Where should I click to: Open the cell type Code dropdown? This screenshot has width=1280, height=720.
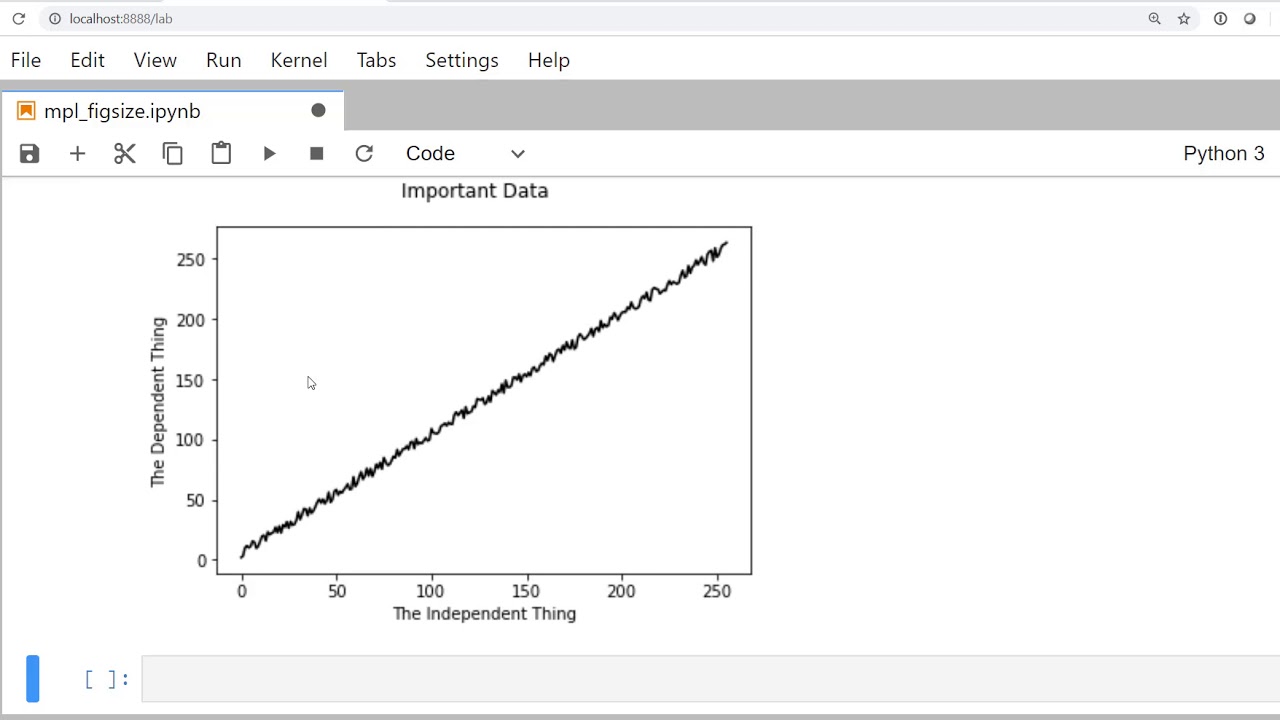point(465,153)
